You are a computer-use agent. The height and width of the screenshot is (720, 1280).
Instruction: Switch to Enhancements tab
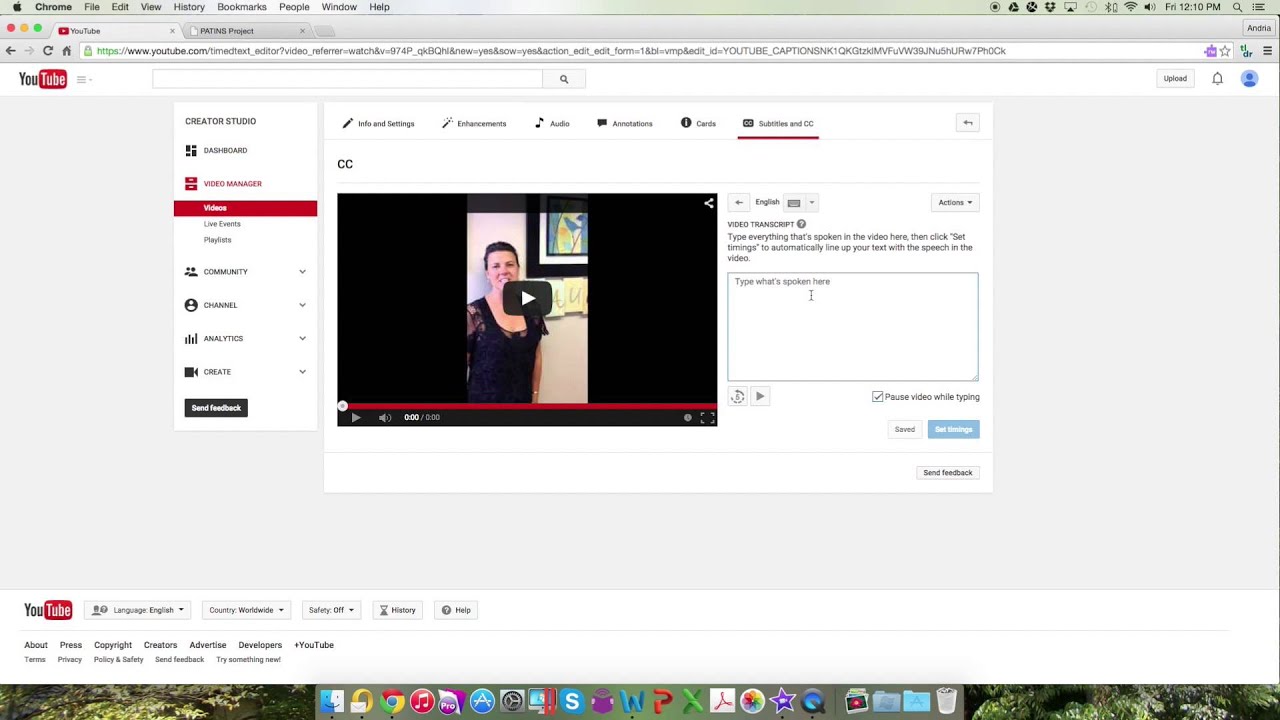(x=474, y=123)
